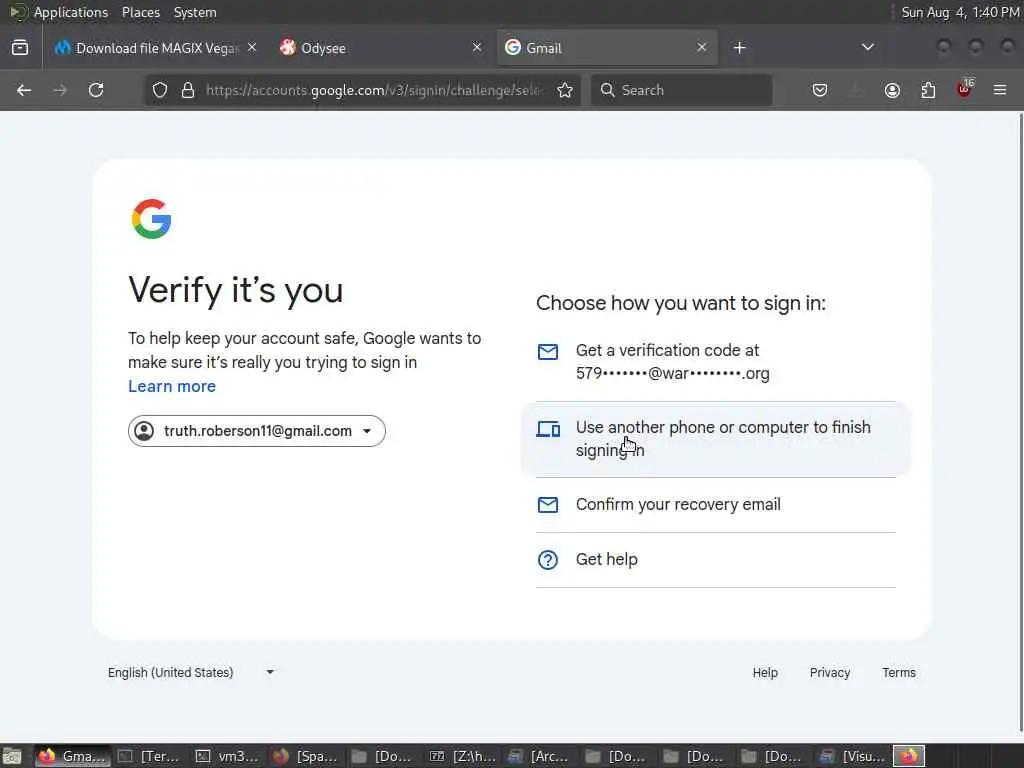Click the Firefox icon at the taskbar's right end
Screen dimensions: 1024x768
(909, 756)
